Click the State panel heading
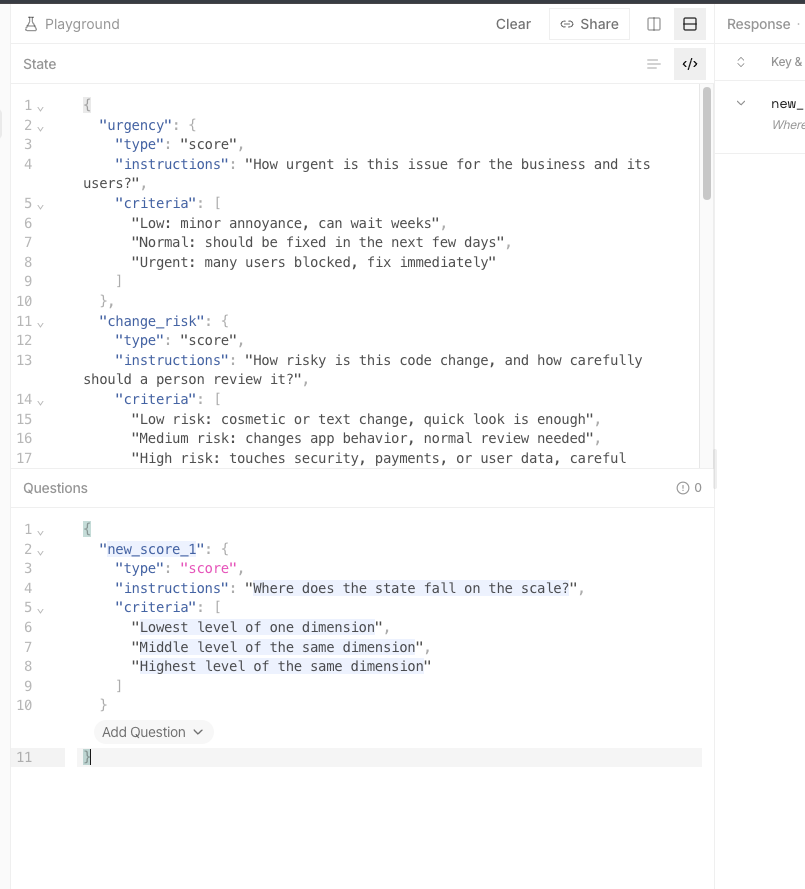The height and width of the screenshot is (889, 805). coord(40,64)
